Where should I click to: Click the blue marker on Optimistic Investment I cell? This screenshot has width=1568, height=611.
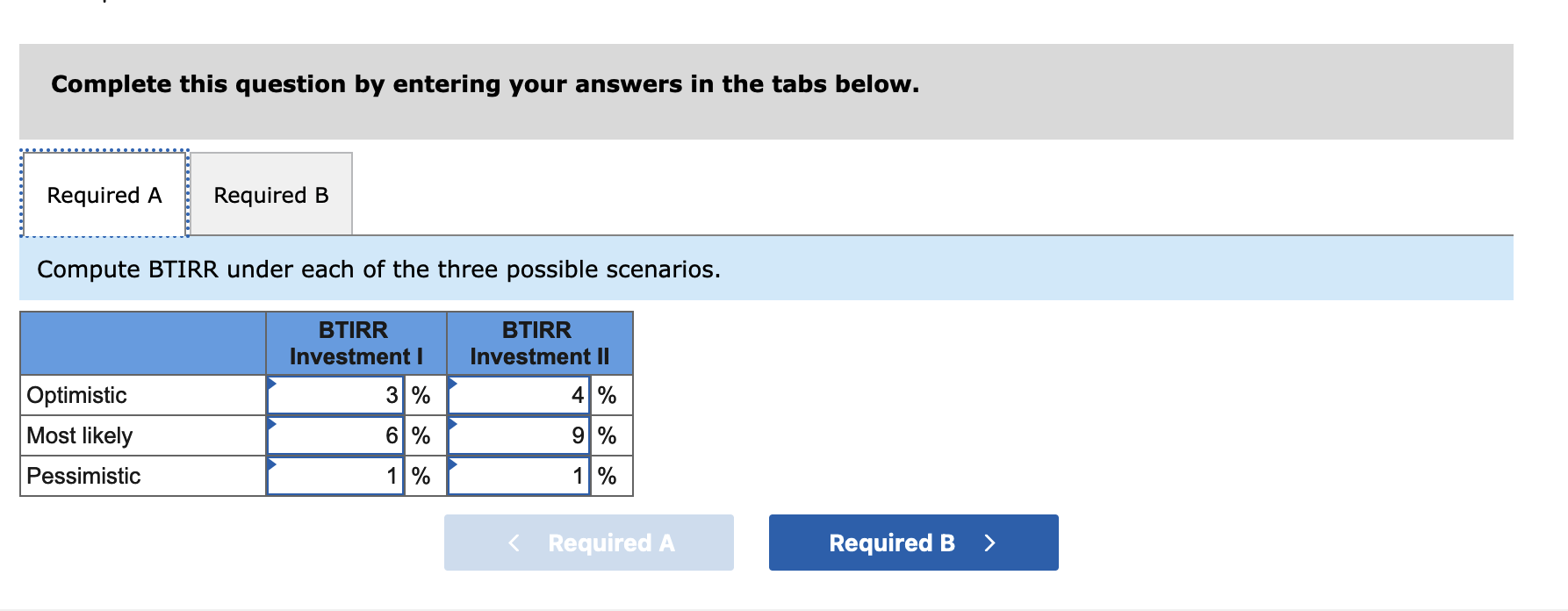pos(271,382)
